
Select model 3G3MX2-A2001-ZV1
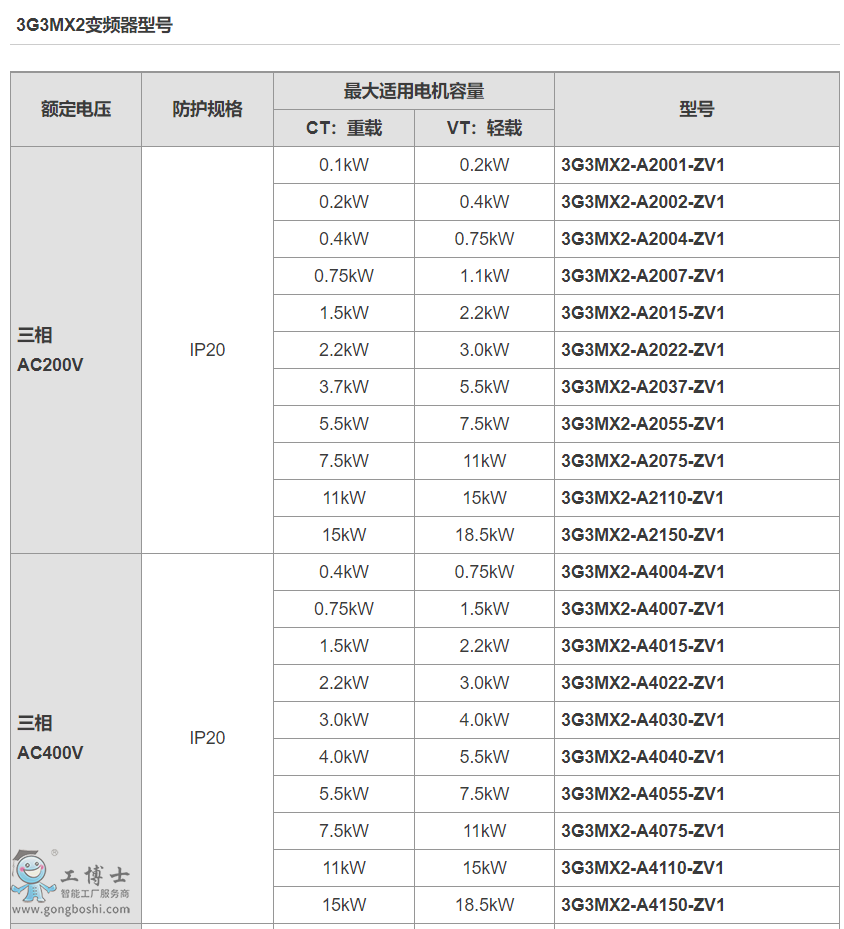click(643, 165)
